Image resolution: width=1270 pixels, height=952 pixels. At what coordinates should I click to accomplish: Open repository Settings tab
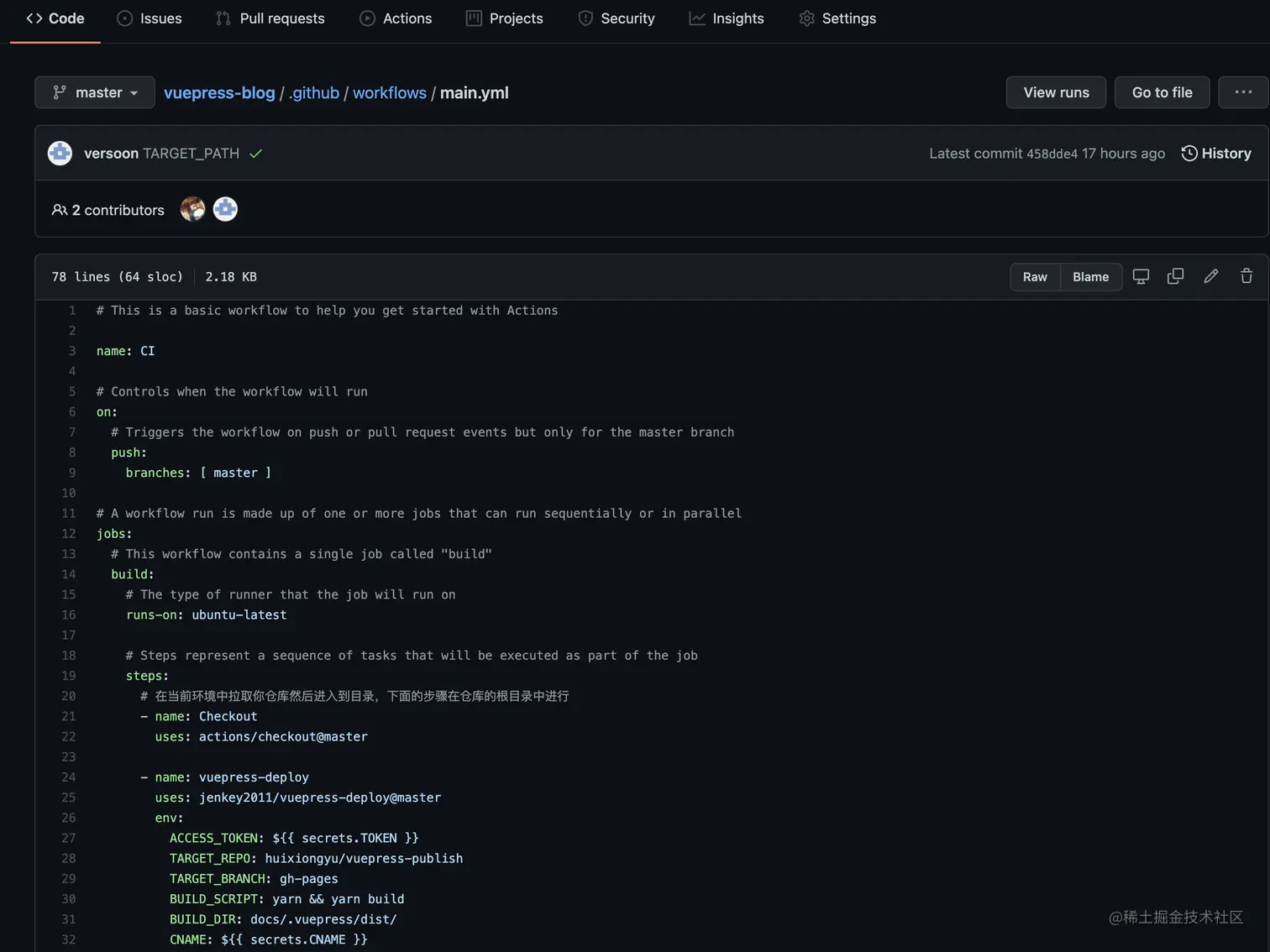pos(837,18)
